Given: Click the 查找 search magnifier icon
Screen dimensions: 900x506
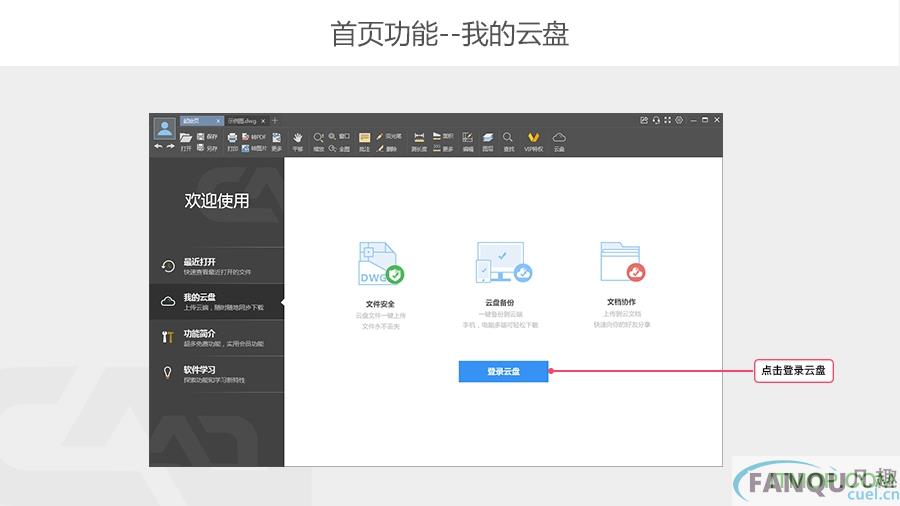Looking at the screenshot, I should pos(508,138).
